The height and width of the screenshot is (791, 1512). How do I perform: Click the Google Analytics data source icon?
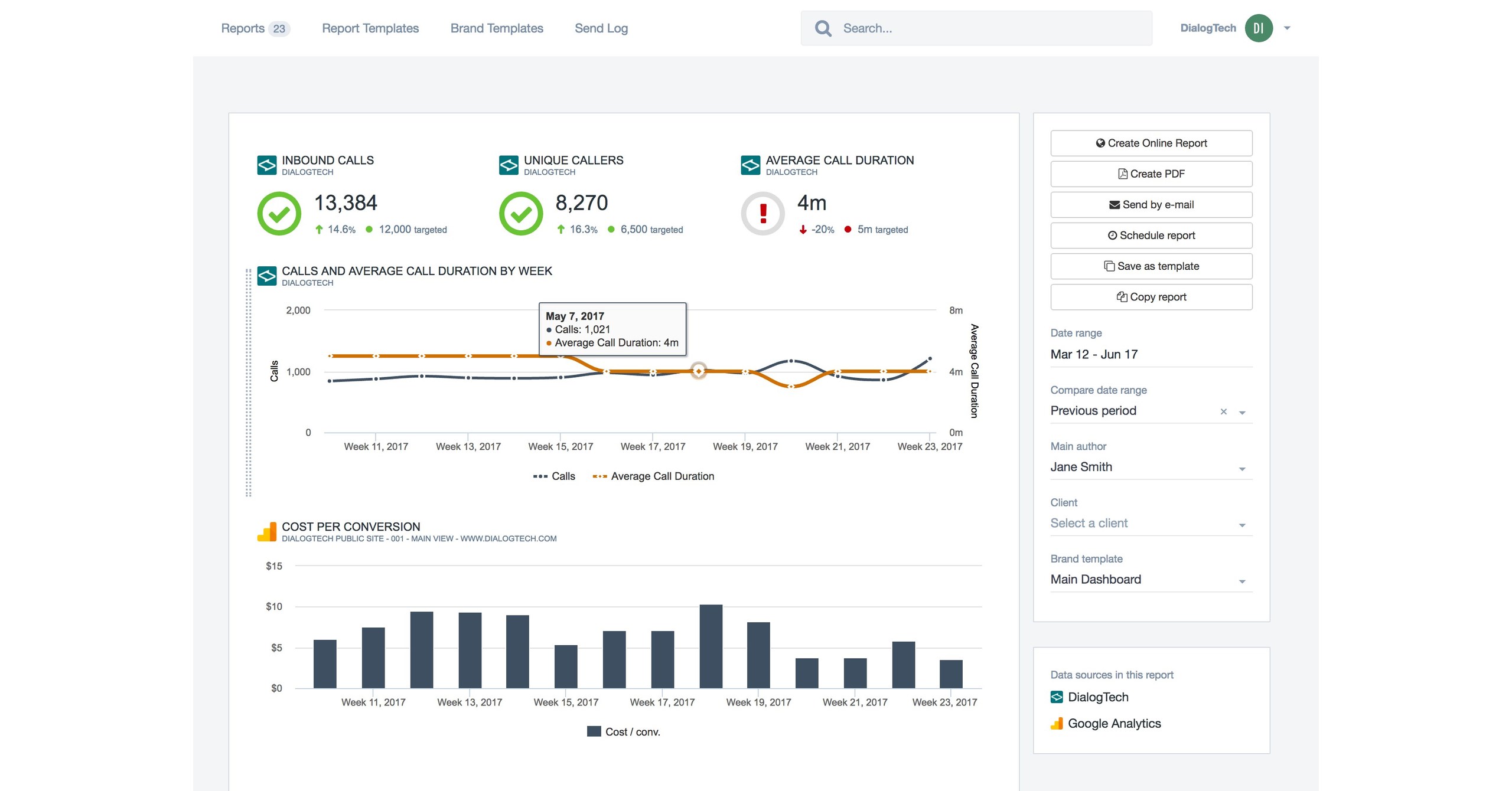(x=1057, y=723)
